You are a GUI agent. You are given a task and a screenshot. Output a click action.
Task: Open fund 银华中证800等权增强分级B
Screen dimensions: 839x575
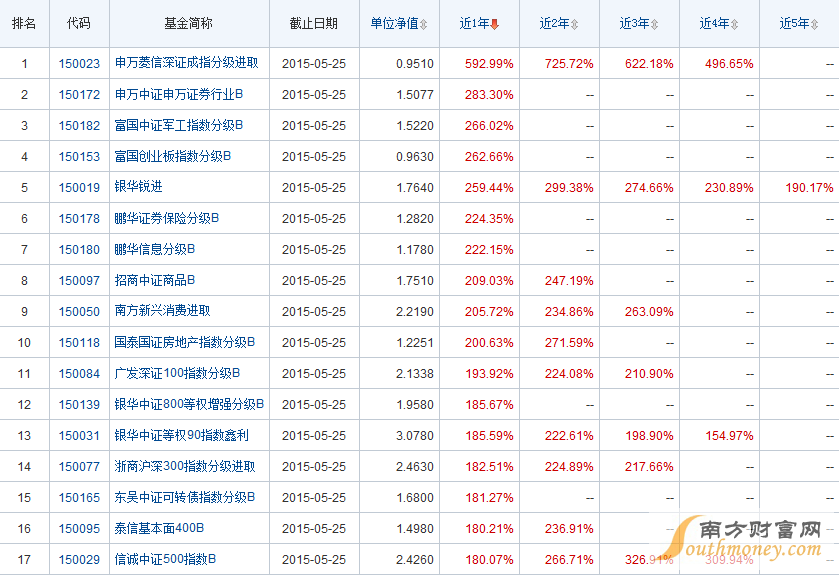point(189,404)
